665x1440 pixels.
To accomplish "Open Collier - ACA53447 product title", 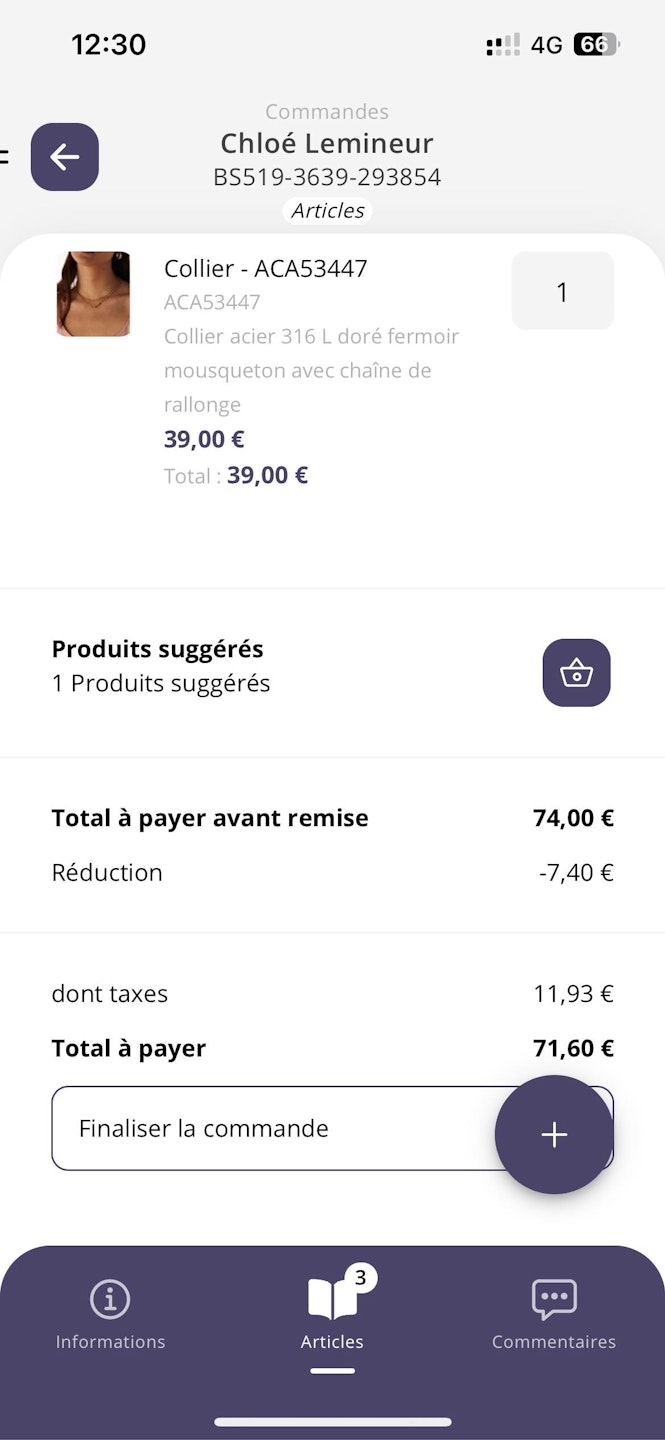I will (x=265, y=268).
